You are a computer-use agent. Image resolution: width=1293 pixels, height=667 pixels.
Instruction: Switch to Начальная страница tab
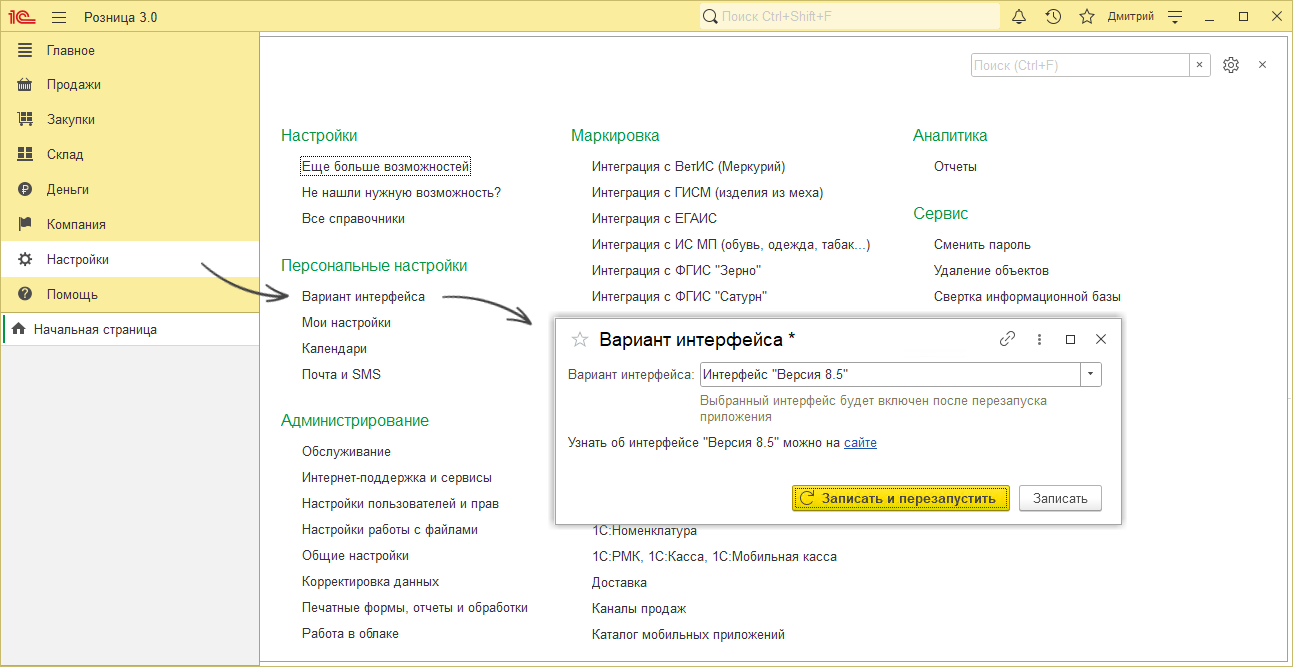pos(130,329)
